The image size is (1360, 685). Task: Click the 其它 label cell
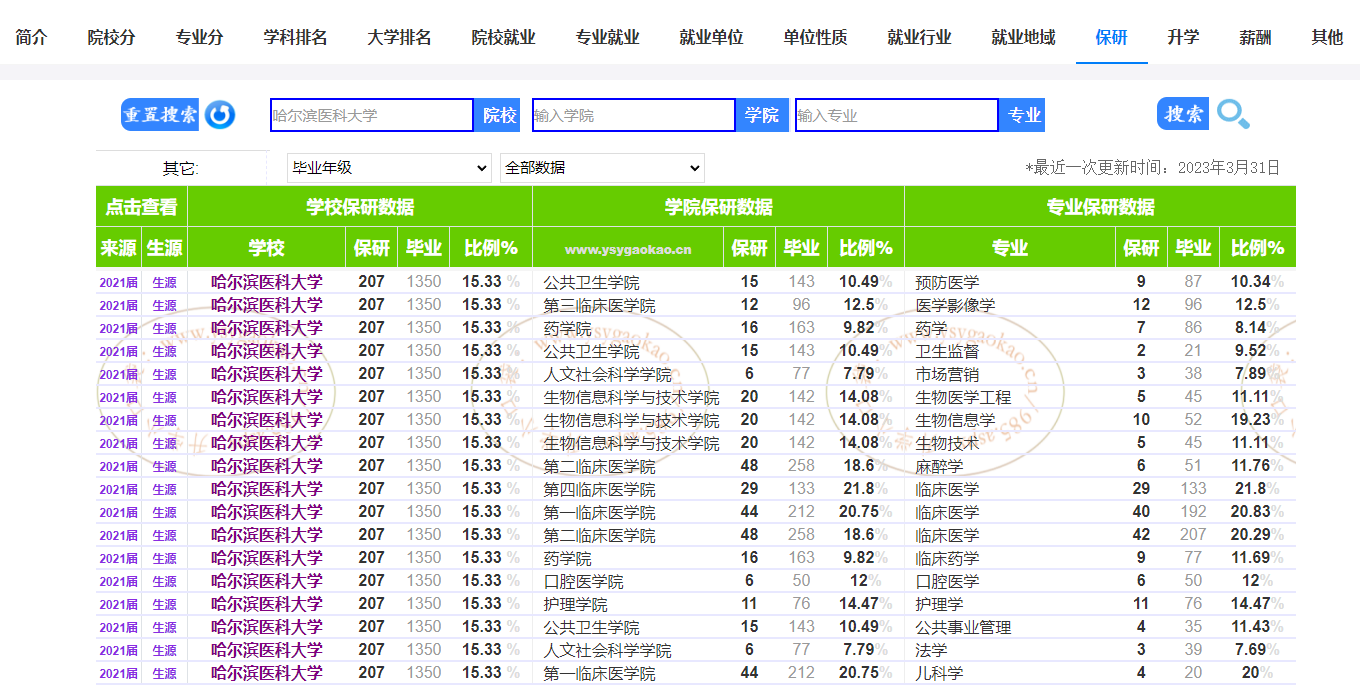pos(181,168)
